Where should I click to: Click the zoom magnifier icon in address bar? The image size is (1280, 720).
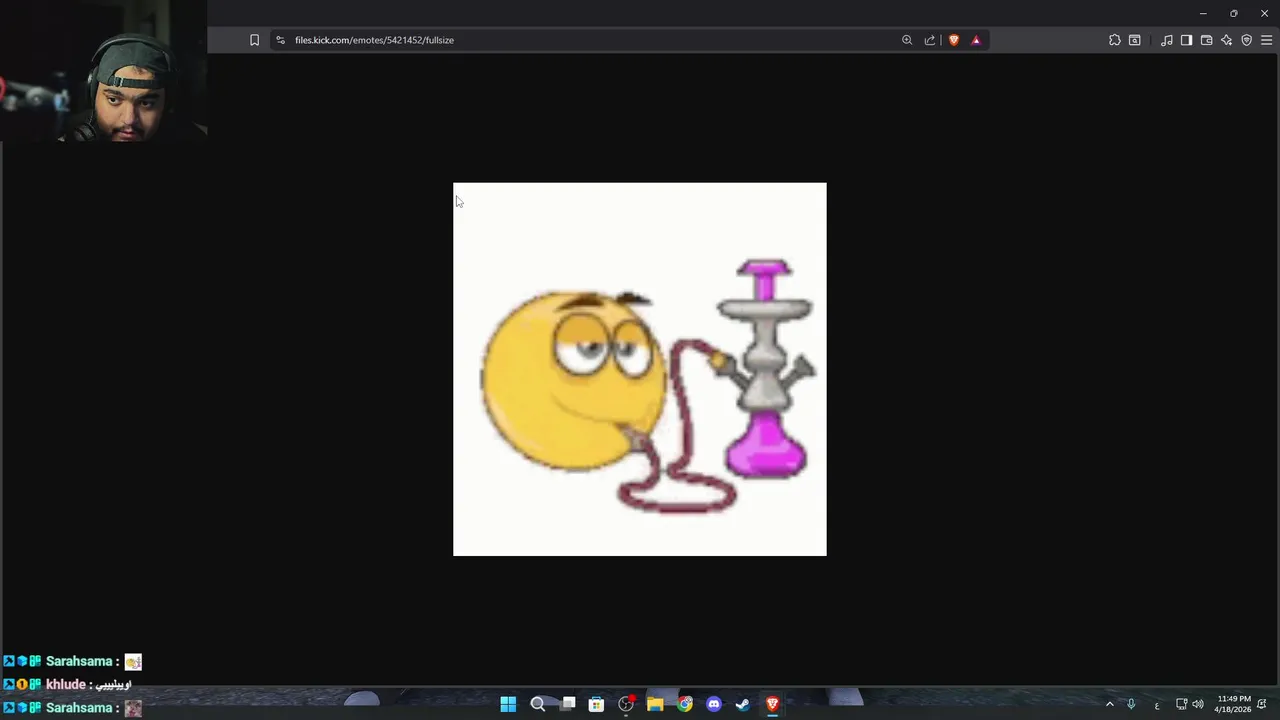click(907, 40)
